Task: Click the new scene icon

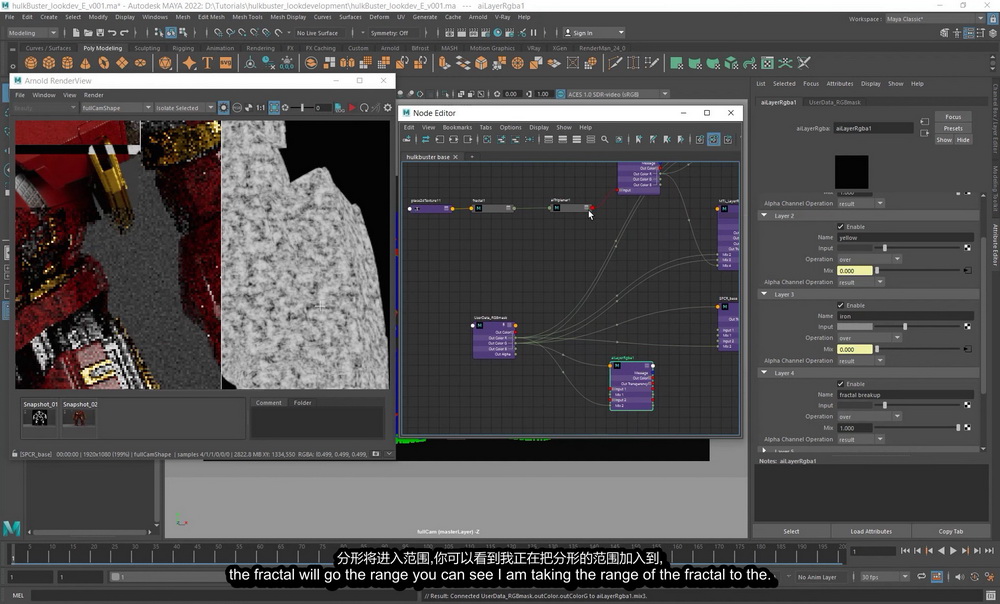Action: 76,33
